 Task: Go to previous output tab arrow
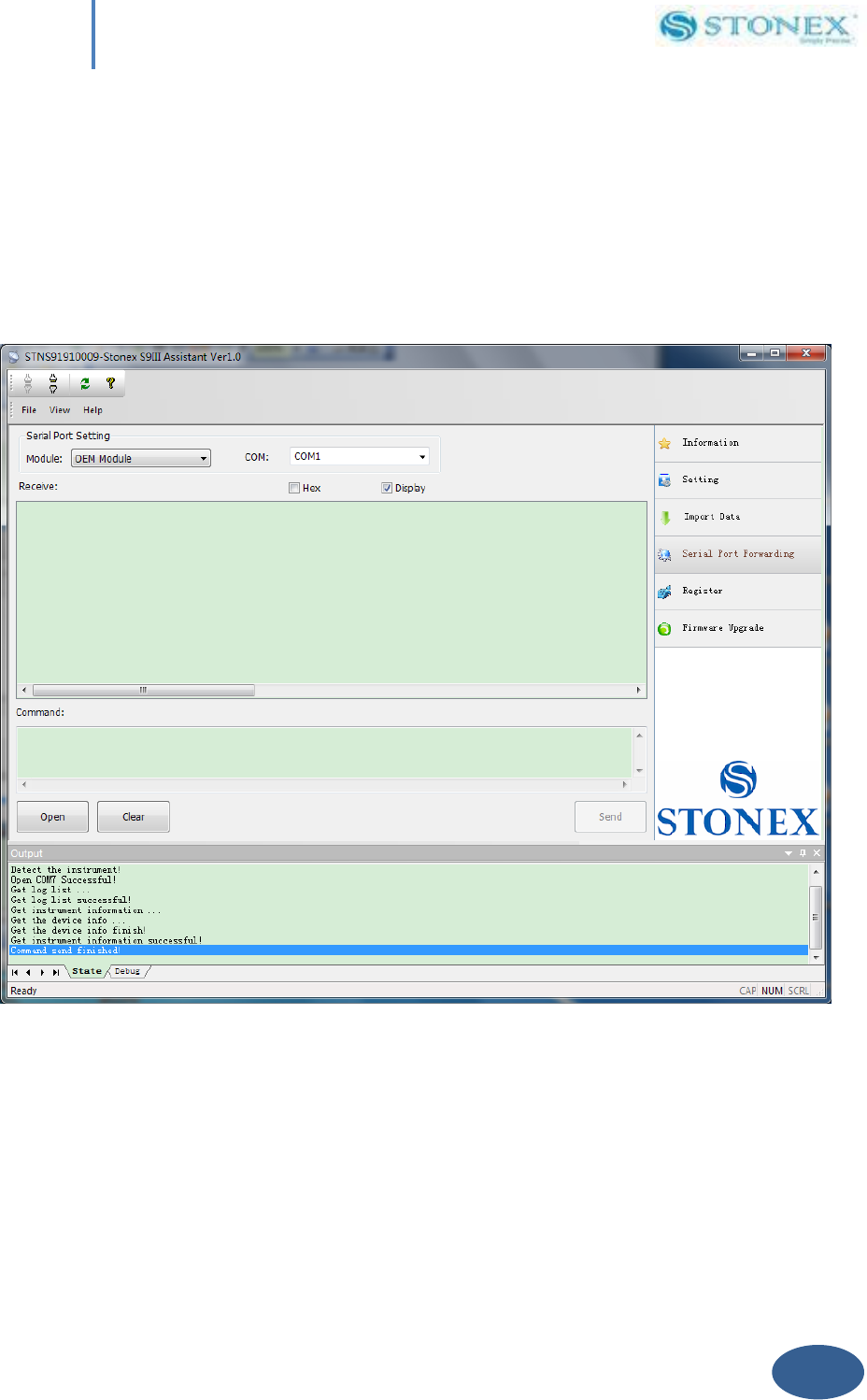pos(28,972)
